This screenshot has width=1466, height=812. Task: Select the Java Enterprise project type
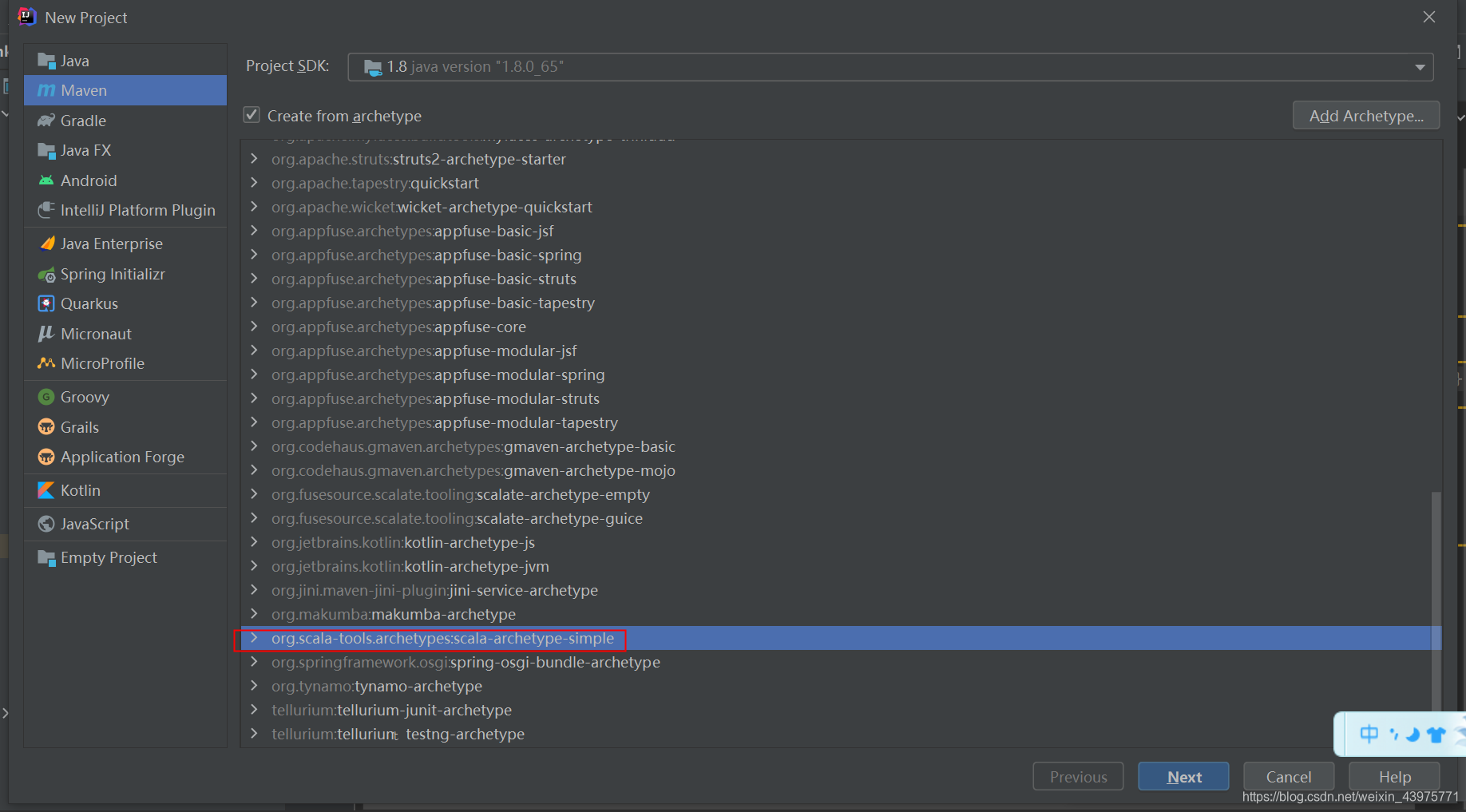tap(125, 244)
